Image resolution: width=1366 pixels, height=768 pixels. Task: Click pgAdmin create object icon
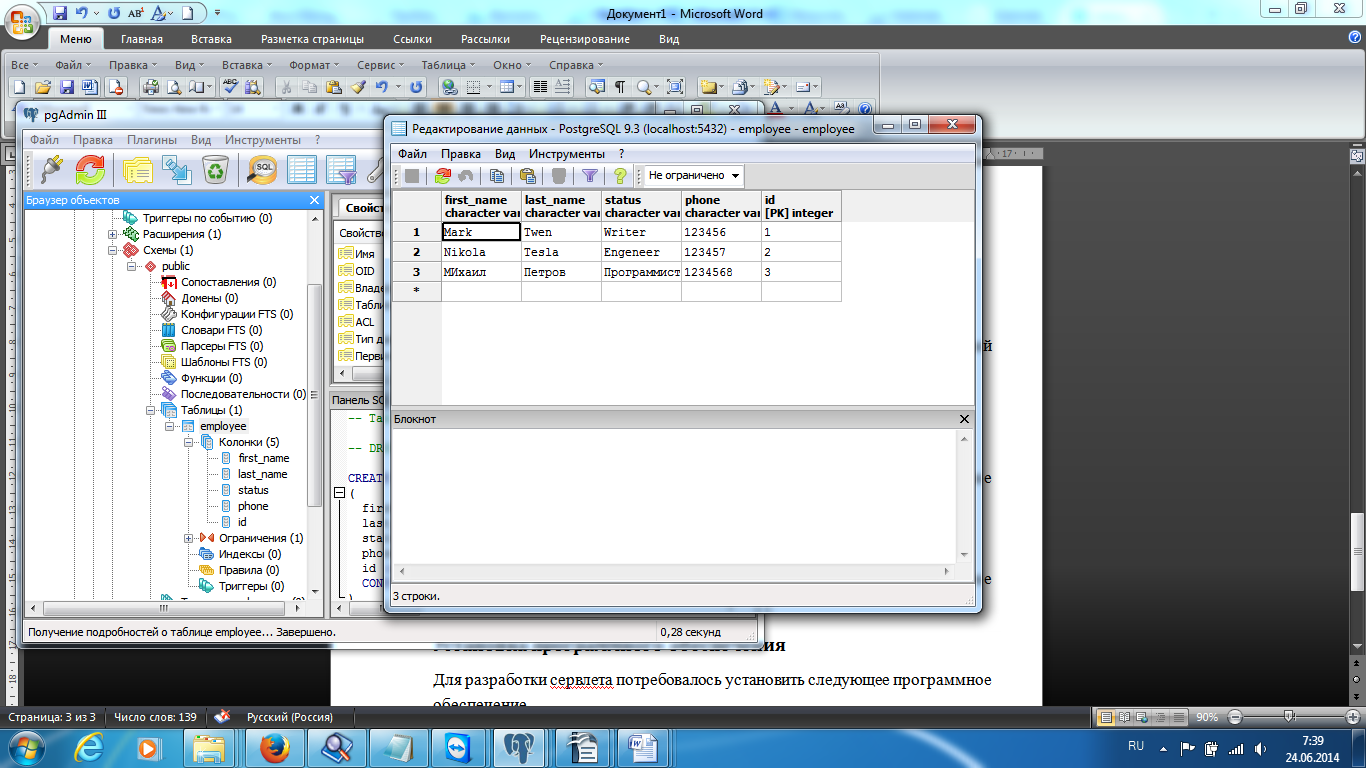(176, 170)
